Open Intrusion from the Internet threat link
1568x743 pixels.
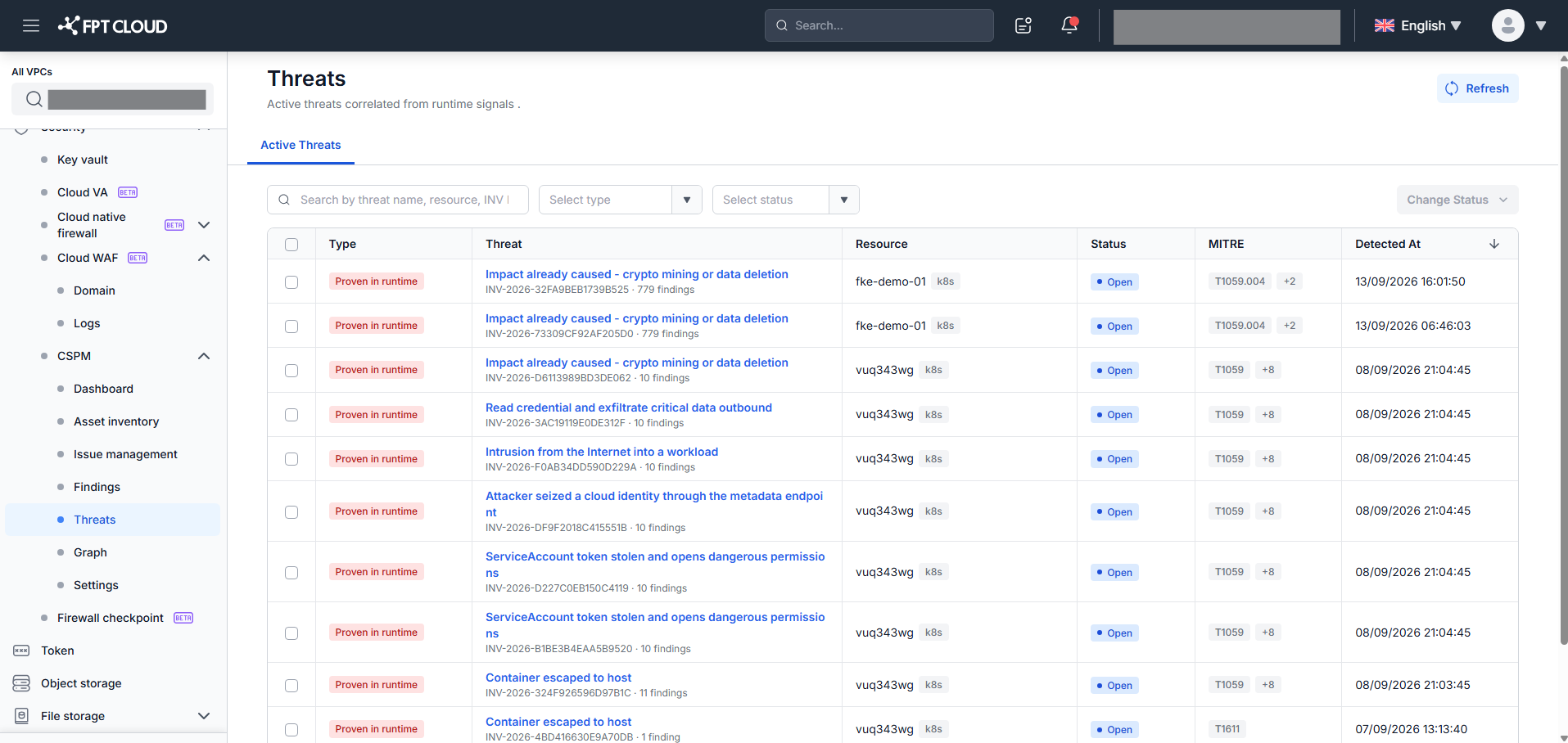[x=601, y=452]
